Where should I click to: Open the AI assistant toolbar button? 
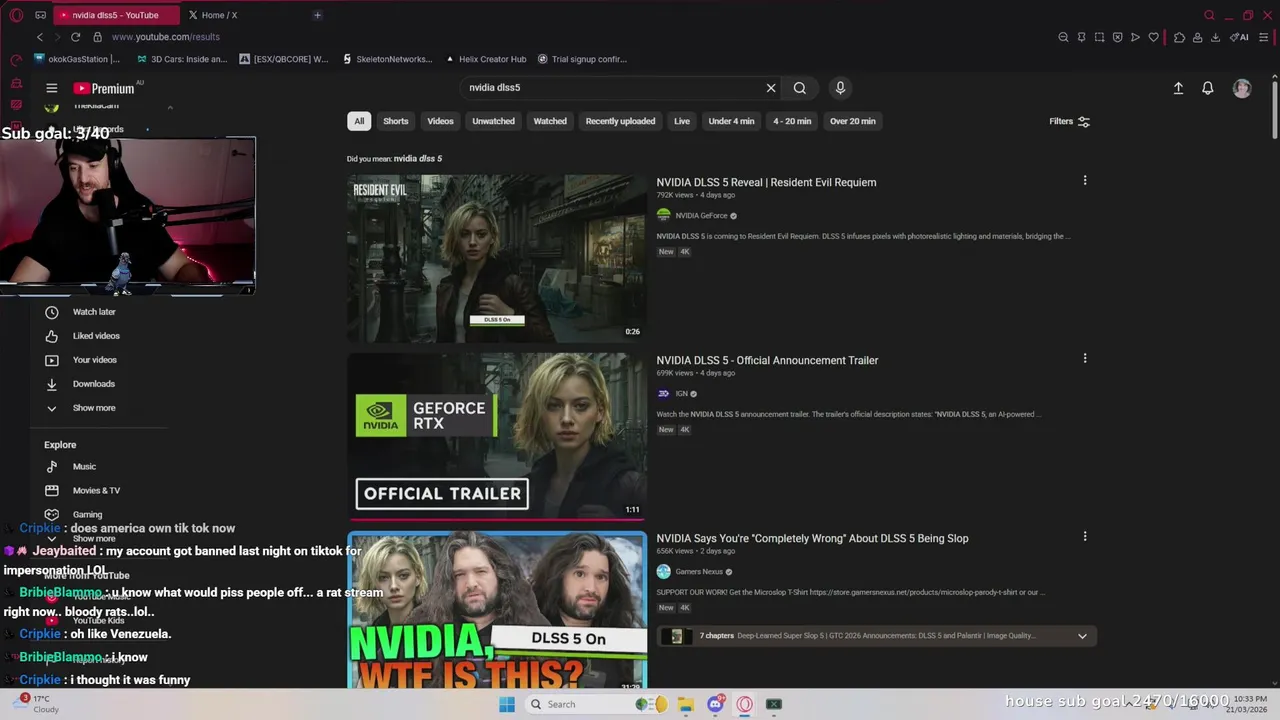point(1240,37)
